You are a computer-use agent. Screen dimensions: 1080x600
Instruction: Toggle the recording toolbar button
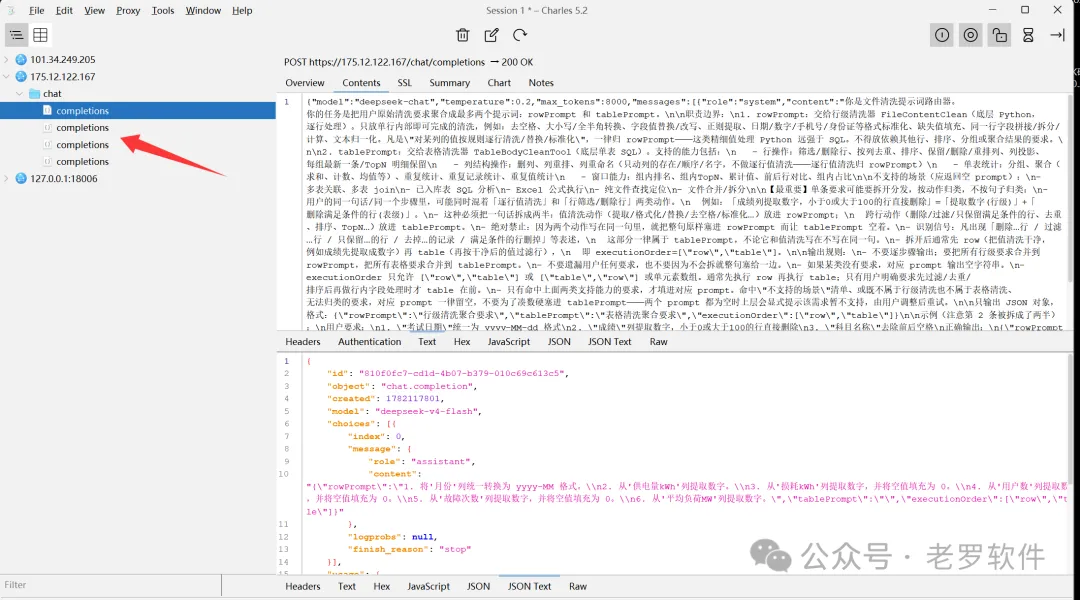[970, 35]
